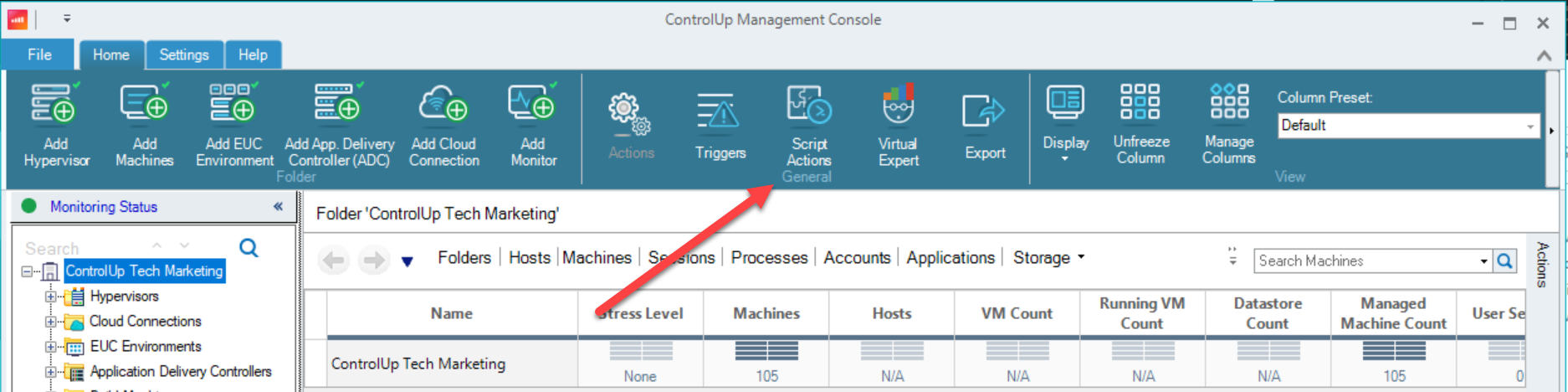1568x392 pixels.
Task: Open the navigation history dropdown arrow
Action: click(407, 261)
